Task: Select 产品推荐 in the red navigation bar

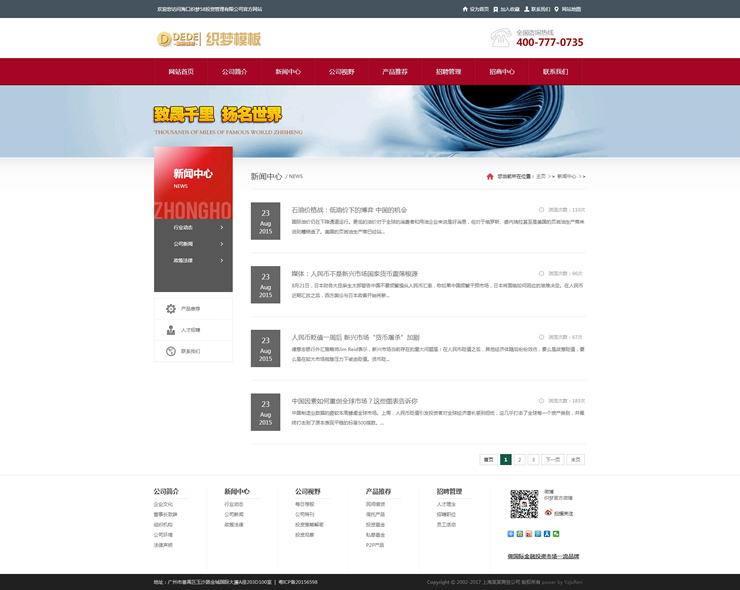Action: 395,72
